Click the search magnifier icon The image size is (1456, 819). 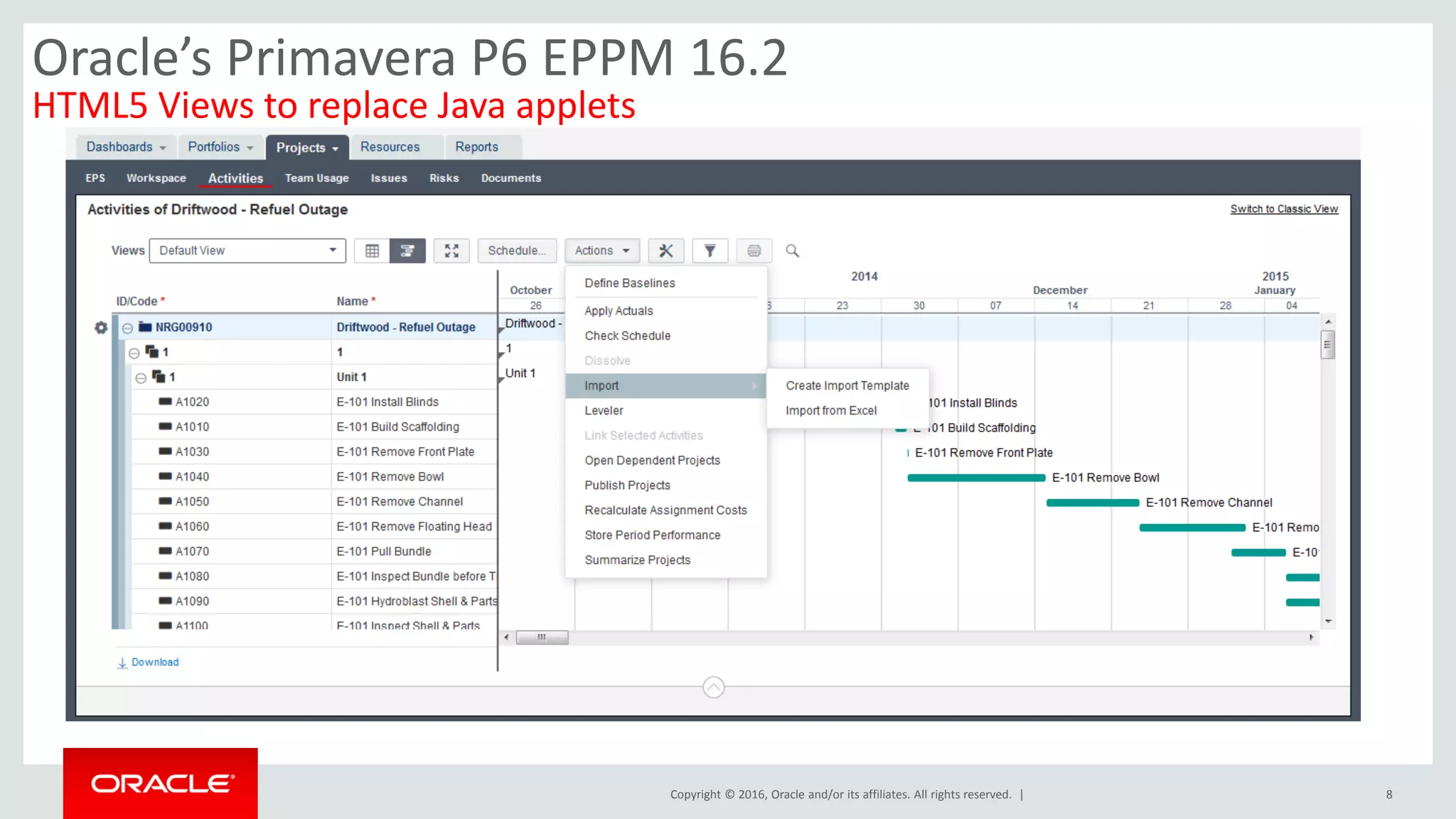(x=793, y=250)
